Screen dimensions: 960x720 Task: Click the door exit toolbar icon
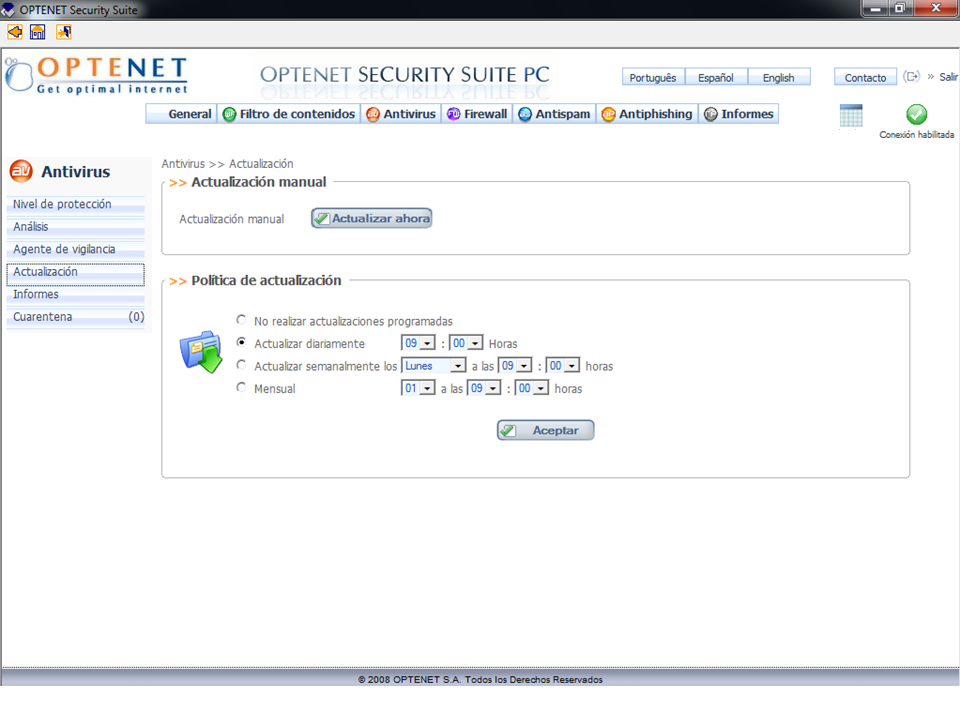63,32
